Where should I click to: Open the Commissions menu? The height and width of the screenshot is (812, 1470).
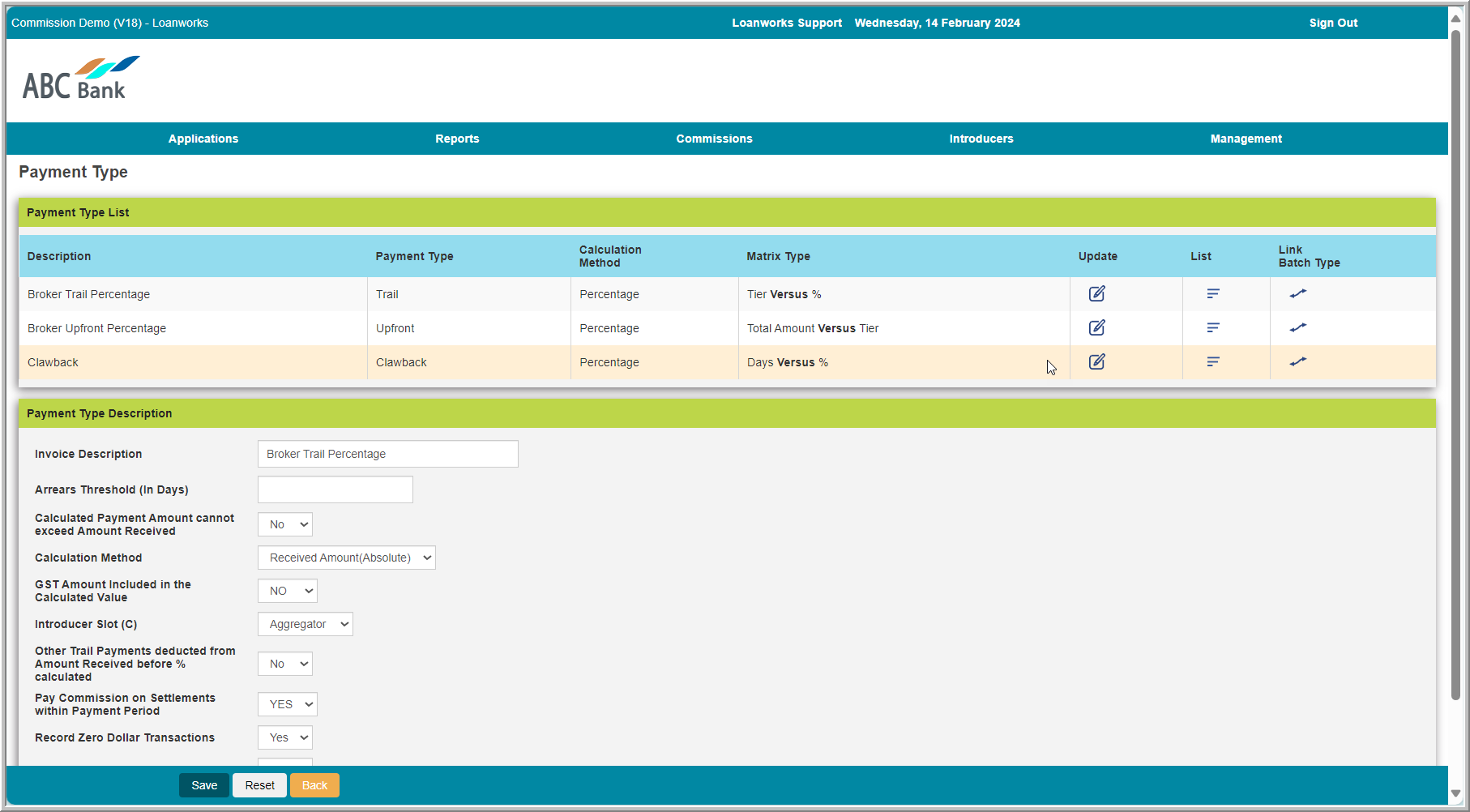[x=714, y=139]
